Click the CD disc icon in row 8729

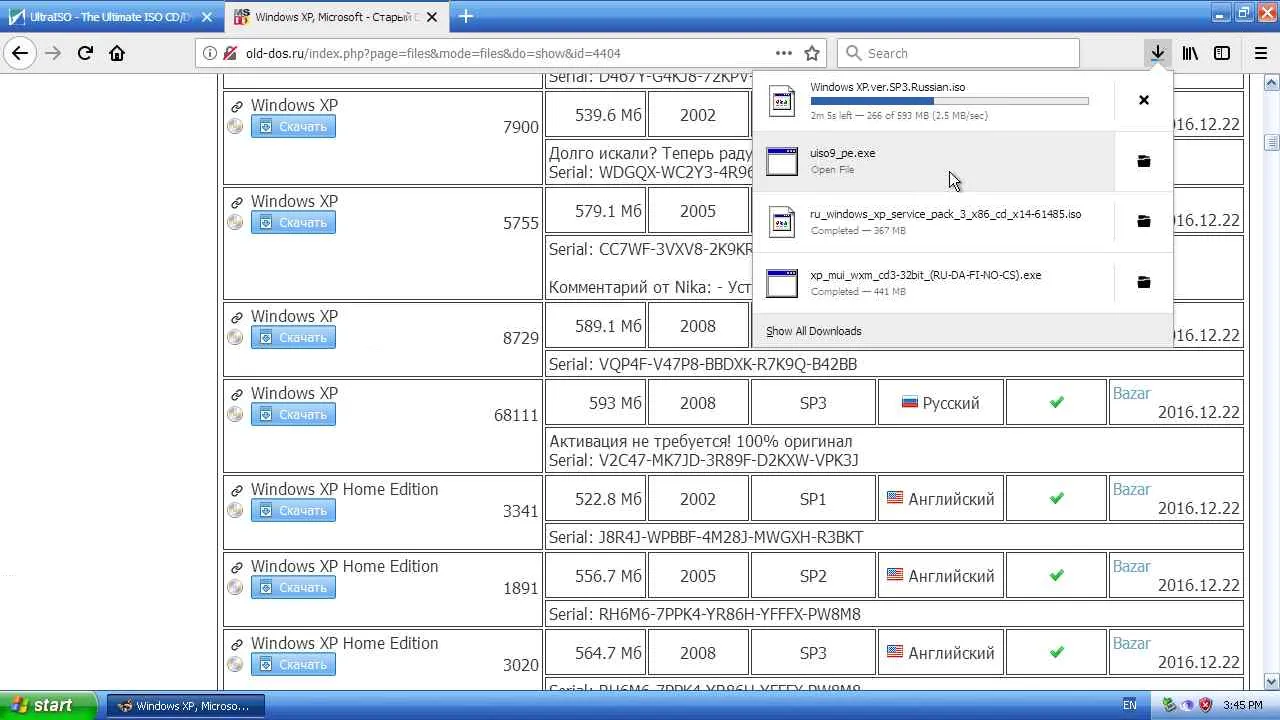pyautogui.click(x=235, y=337)
